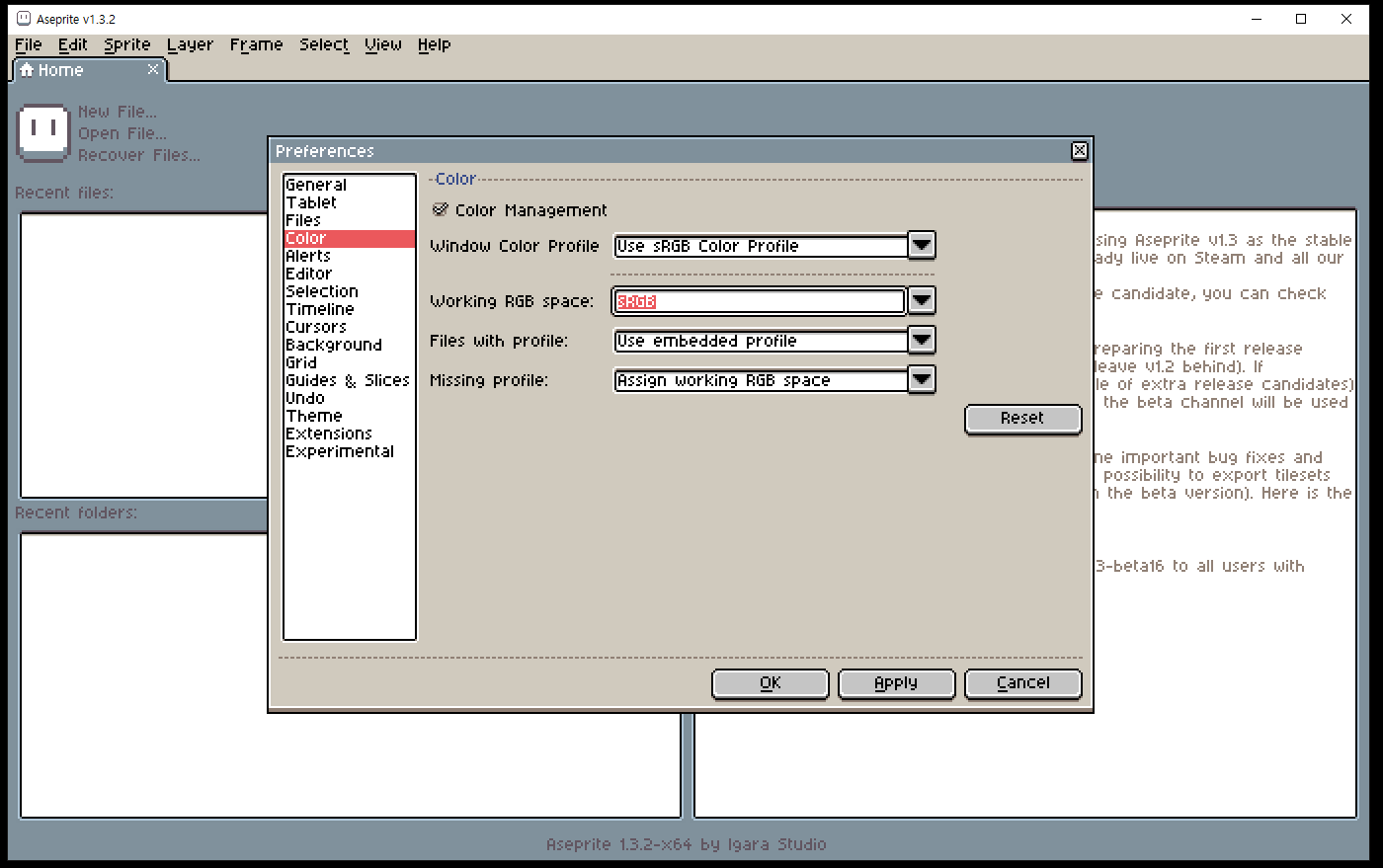Open the Edit menu
The width and height of the screenshot is (1383, 868).
(x=72, y=44)
